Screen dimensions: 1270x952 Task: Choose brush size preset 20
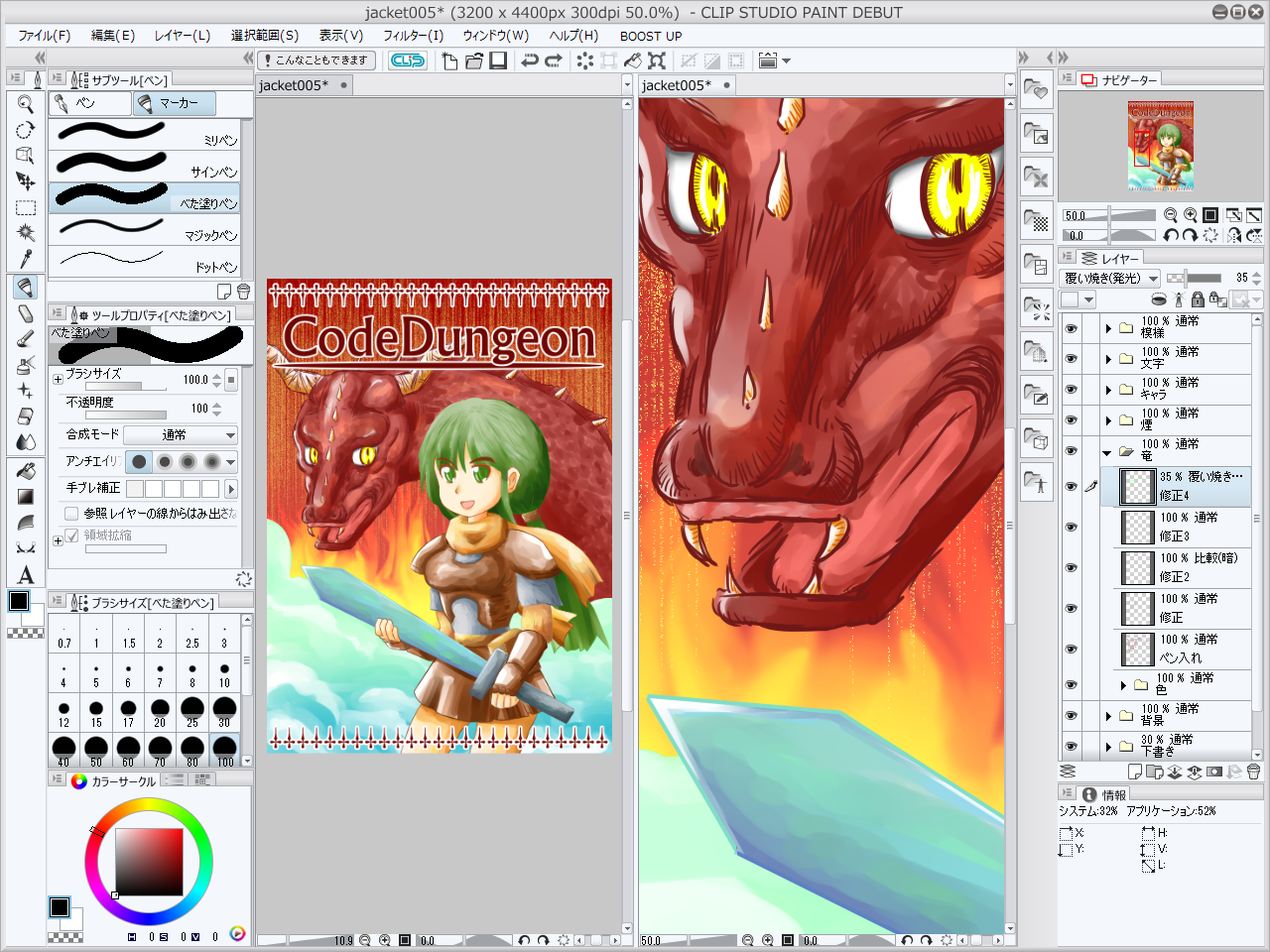tap(160, 711)
